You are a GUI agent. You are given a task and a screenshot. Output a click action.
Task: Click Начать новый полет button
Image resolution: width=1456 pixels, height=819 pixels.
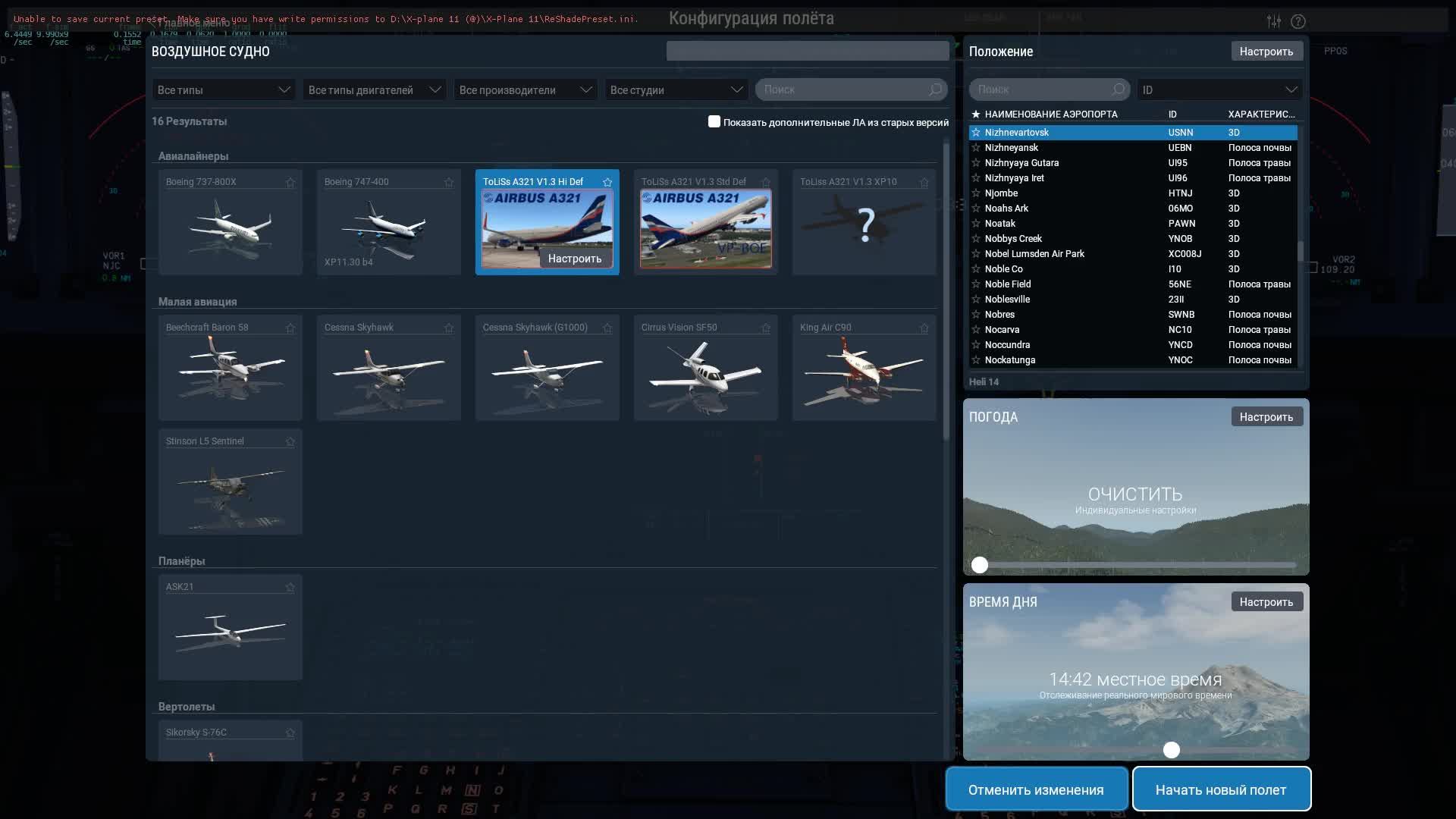(1221, 789)
